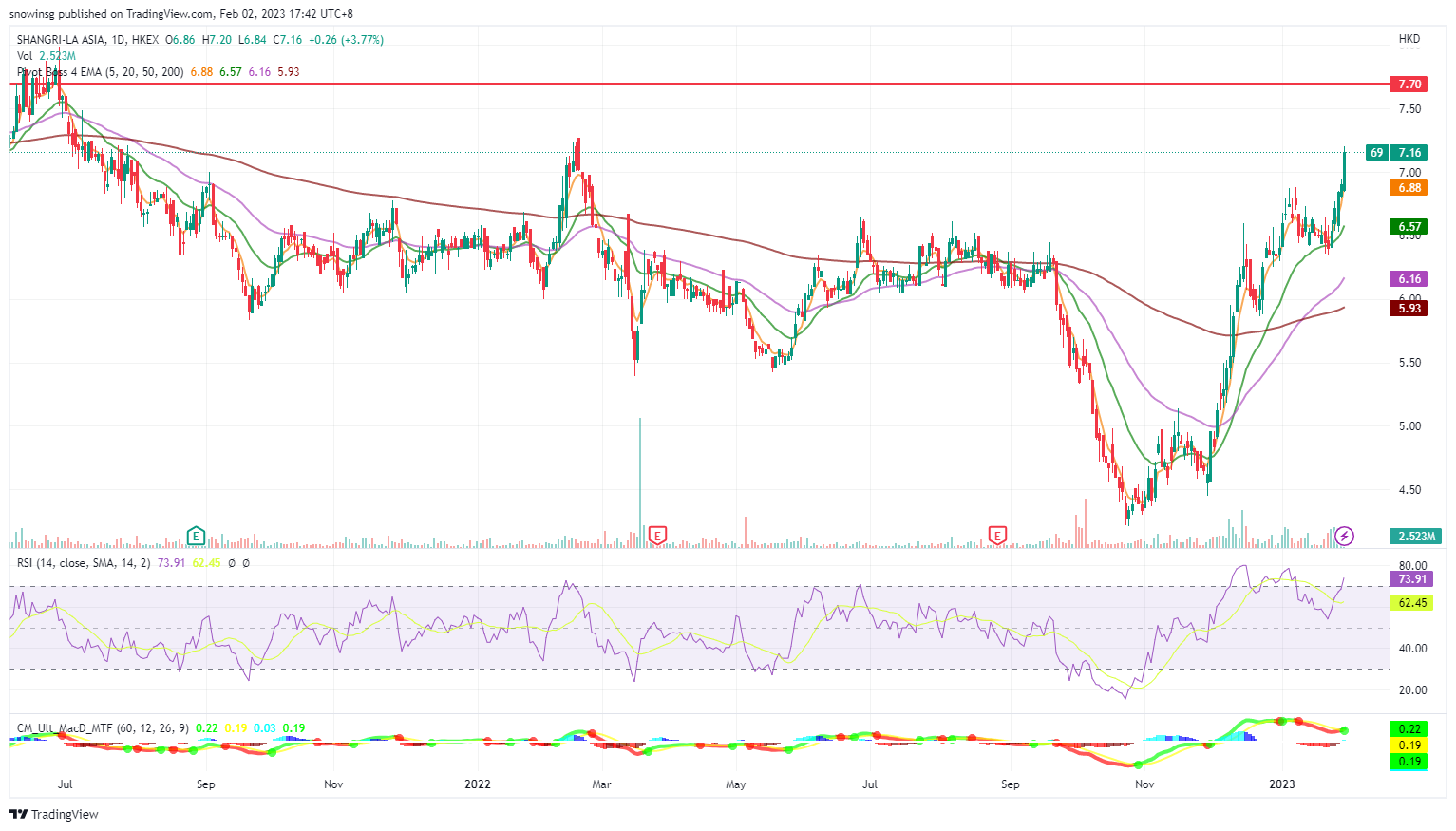
Task: Click the 0.03 value in MACD legend
Action: pyautogui.click(x=265, y=728)
